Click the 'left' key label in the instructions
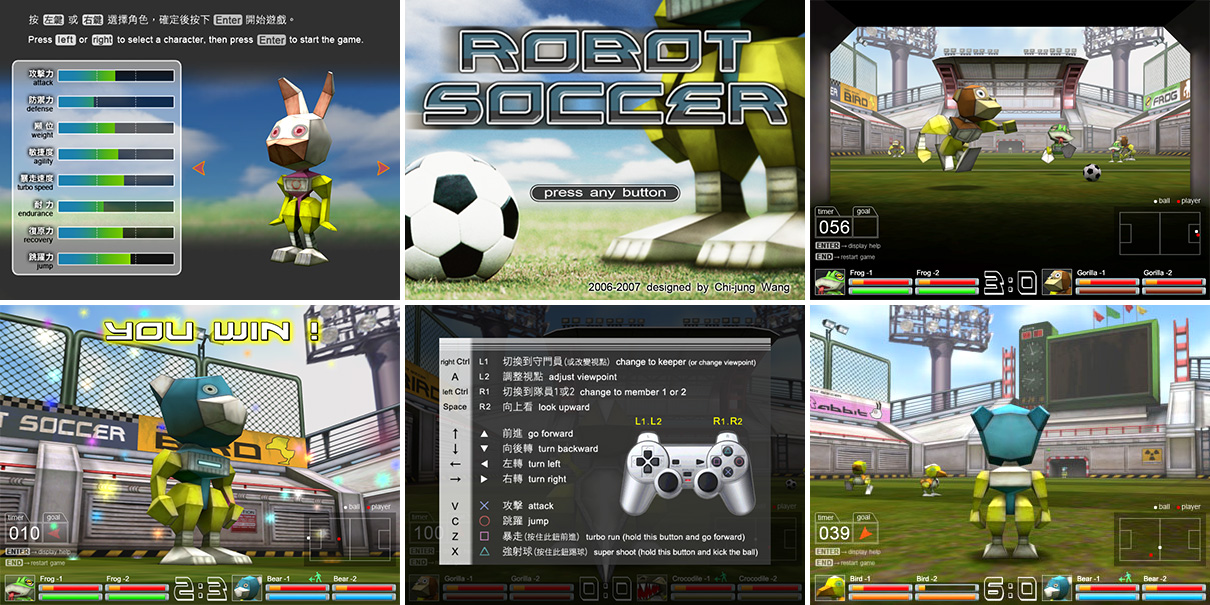 click(x=65, y=40)
